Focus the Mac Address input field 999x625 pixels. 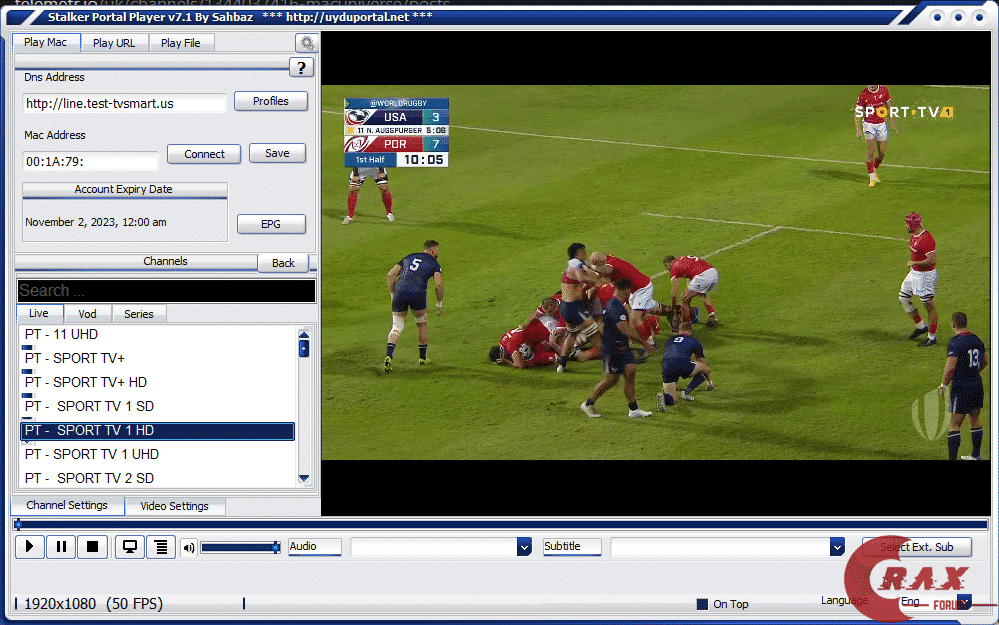click(90, 161)
